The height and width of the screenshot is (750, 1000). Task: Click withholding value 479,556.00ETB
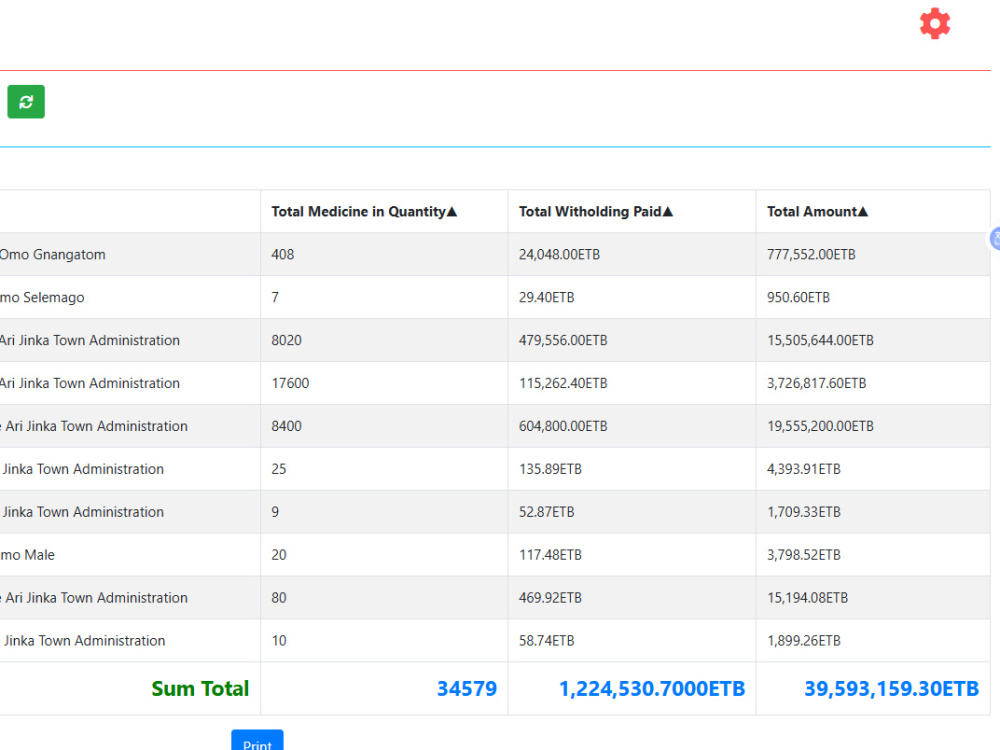[563, 341]
